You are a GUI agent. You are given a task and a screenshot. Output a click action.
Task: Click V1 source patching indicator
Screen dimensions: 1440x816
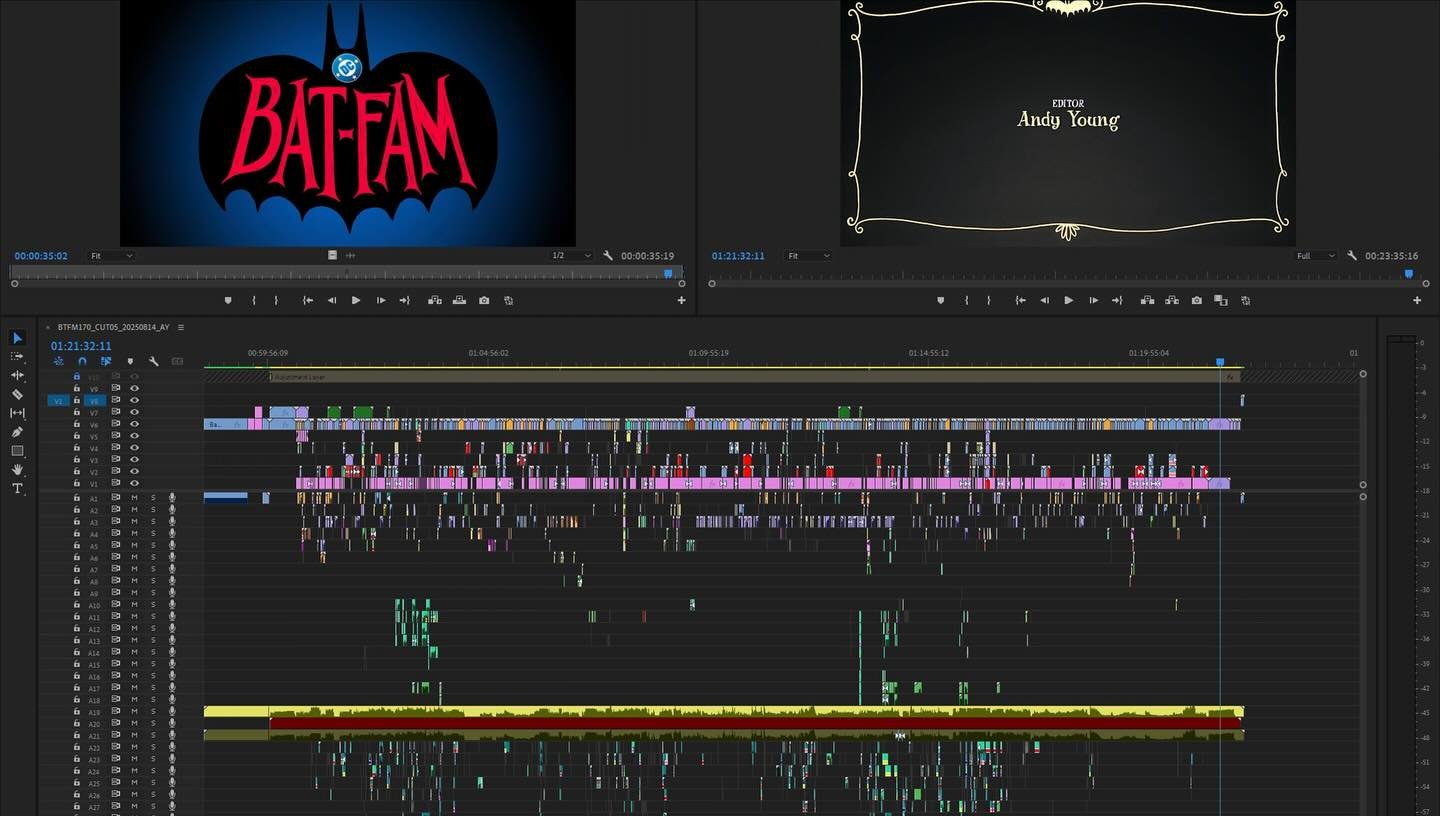pos(58,400)
